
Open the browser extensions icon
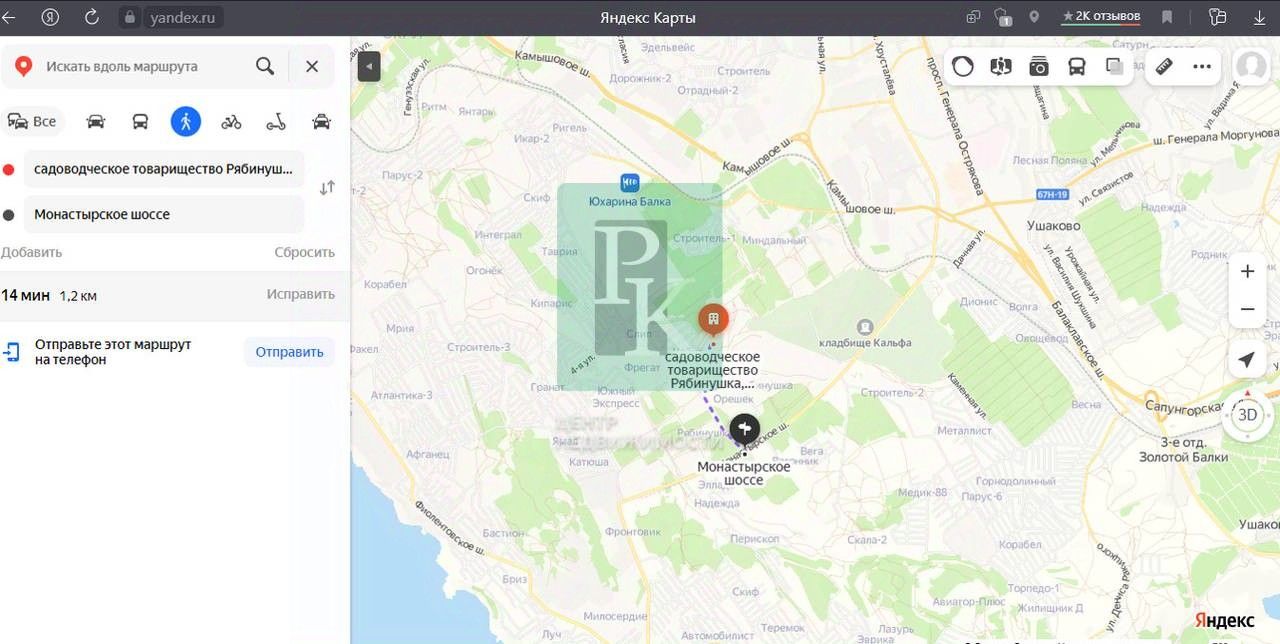pyautogui.click(x=1217, y=17)
